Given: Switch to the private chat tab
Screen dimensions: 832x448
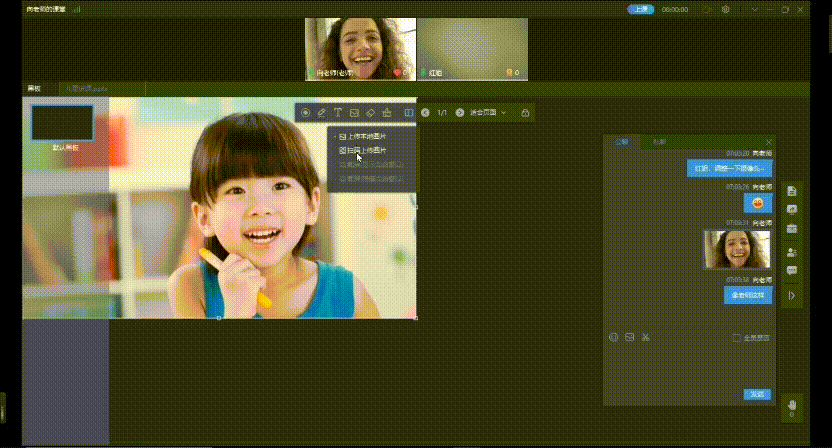Looking at the screenshot, I should pyautogui.click(x=659, y=142).
